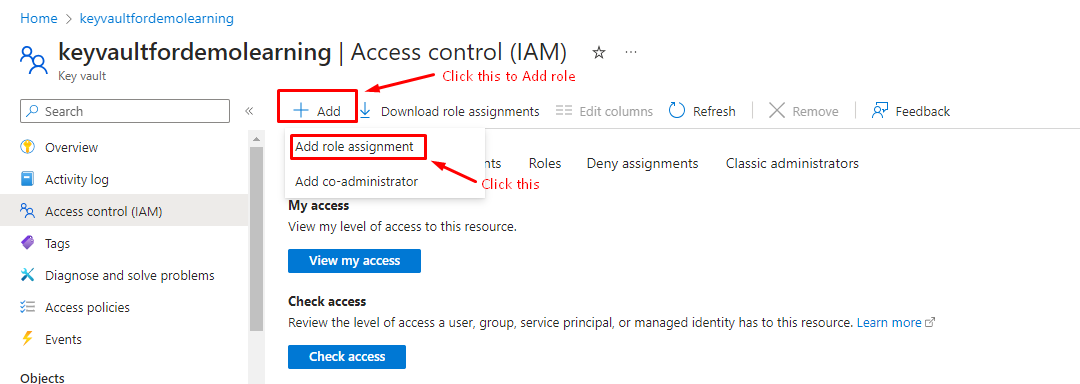This screenshot has height=384, width=1080.
Task: Click Download role assignments arrow icon
Action: 366,110
